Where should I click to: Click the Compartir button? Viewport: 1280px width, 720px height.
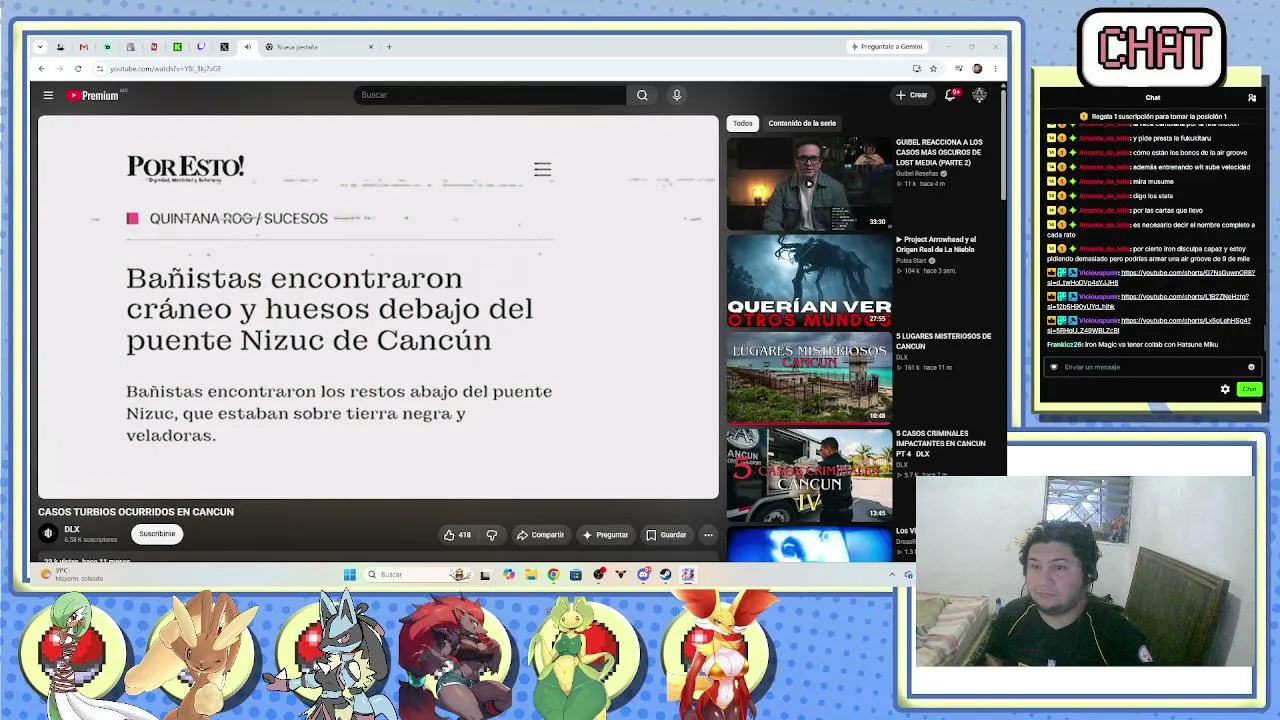pos(540,535)
